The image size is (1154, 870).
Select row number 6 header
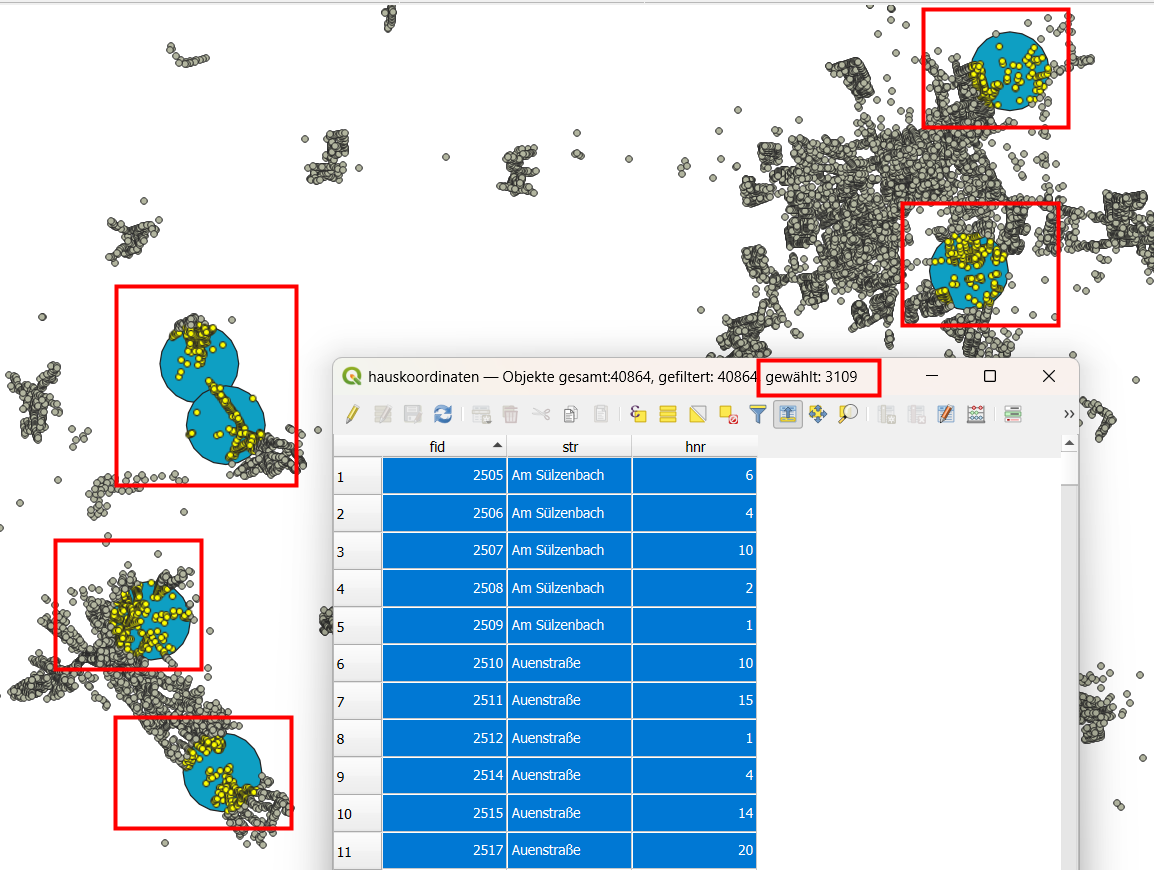(358, 663)
